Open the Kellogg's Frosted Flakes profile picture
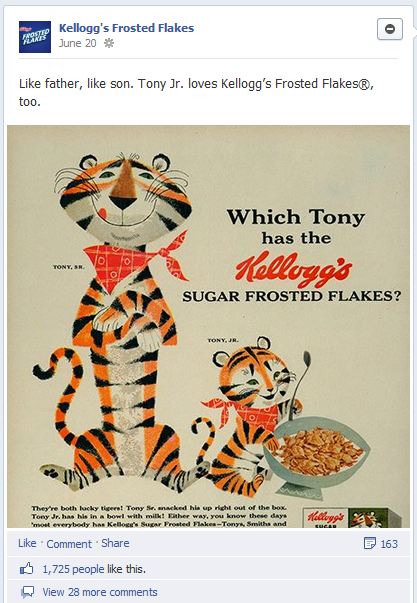The width and height of the screenshot is (417, 603). [35, 37]
